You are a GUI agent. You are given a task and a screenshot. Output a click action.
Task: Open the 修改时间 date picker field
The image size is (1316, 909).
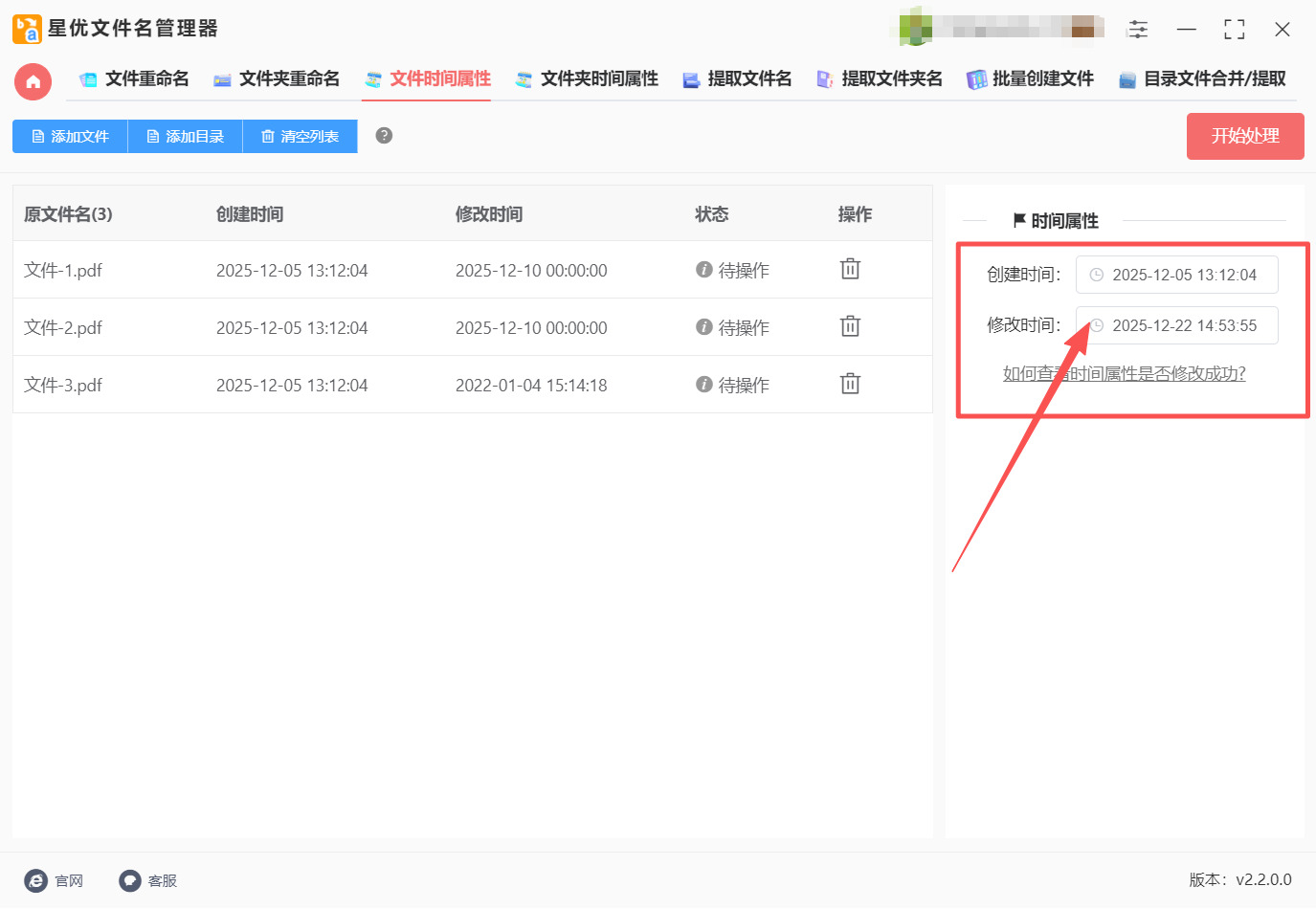[1176, 325]
